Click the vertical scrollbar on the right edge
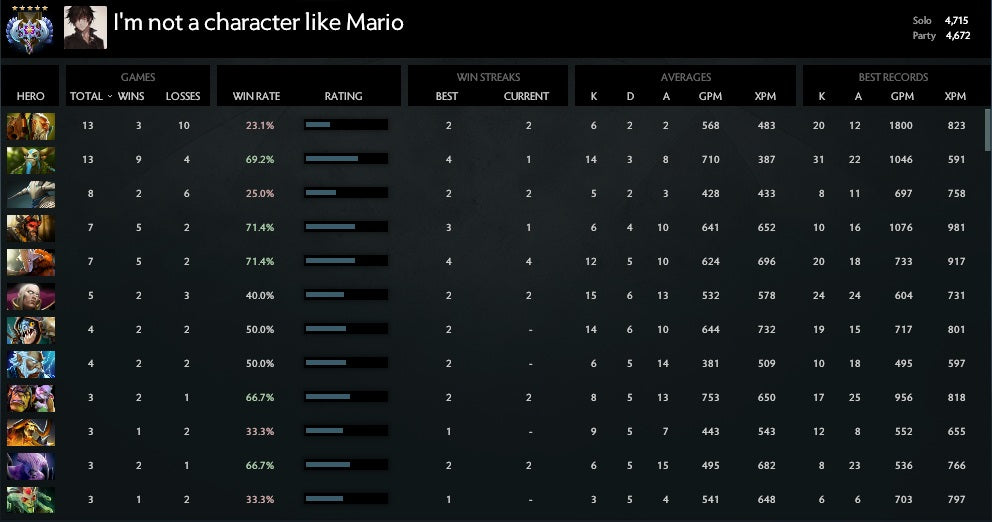Image resolution: width=992 pixels, height=522 pixels. [x=987, y=130]
